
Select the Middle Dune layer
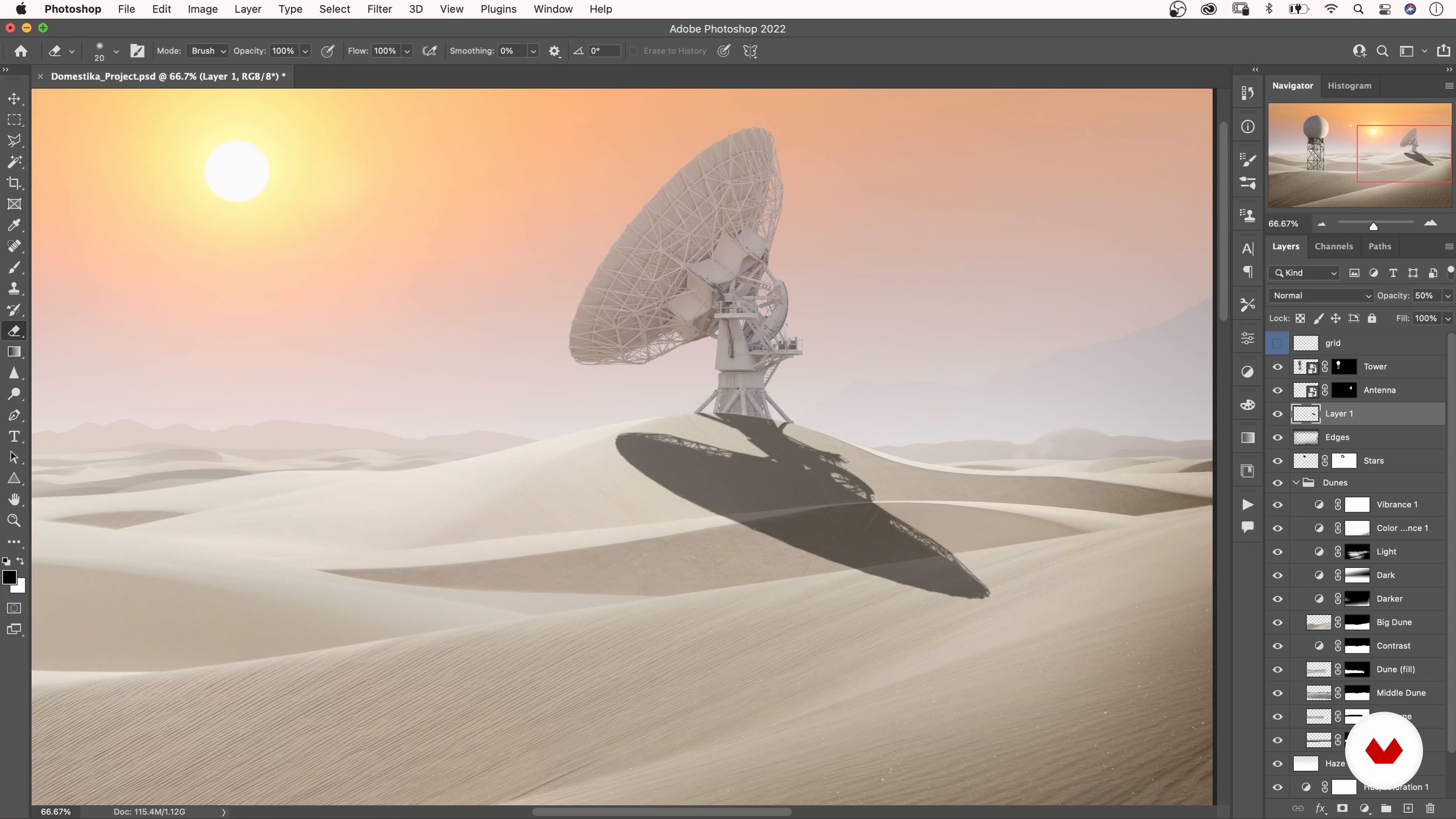point(1401,693)
